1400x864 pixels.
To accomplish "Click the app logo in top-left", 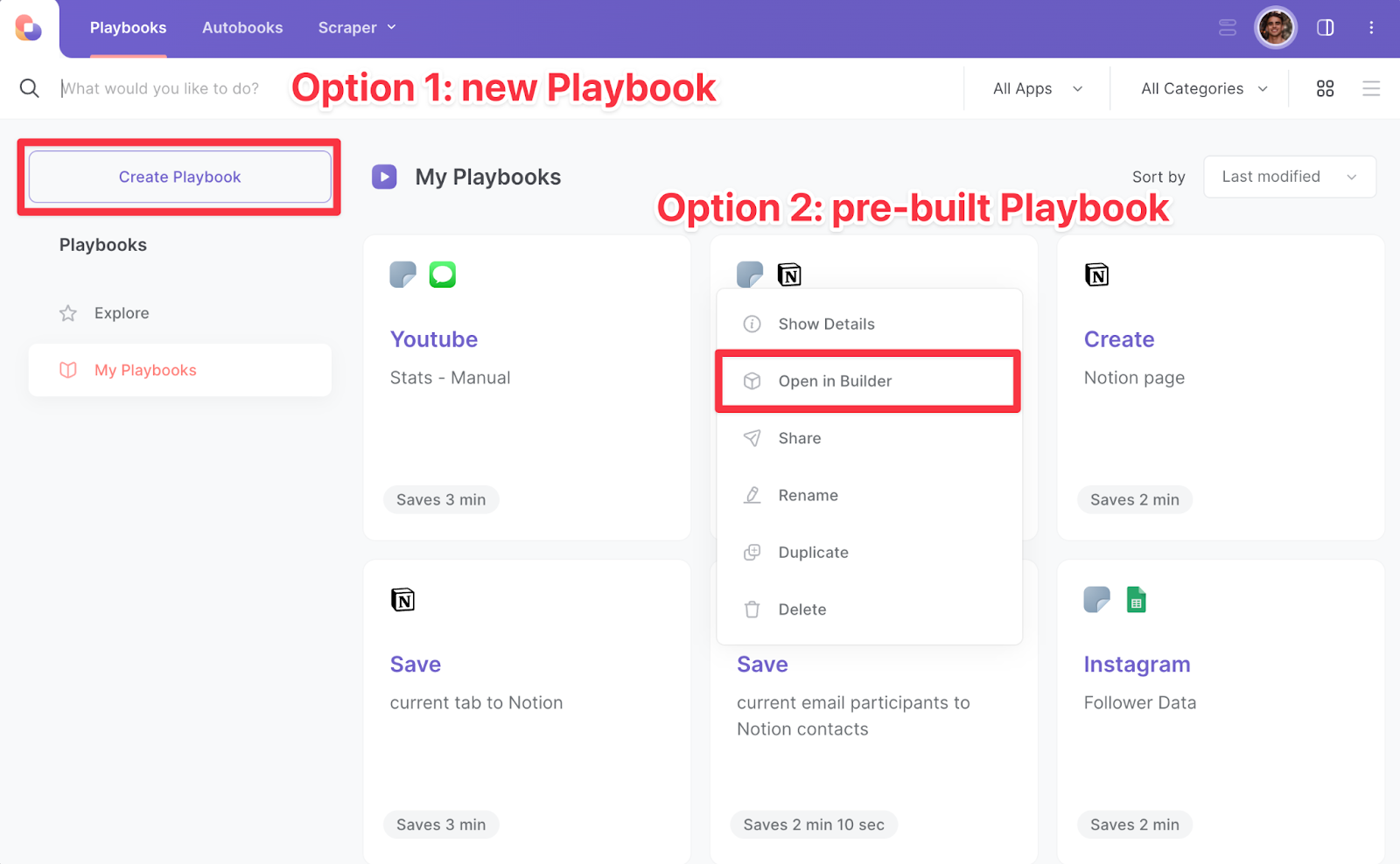I will pos(28,28).
